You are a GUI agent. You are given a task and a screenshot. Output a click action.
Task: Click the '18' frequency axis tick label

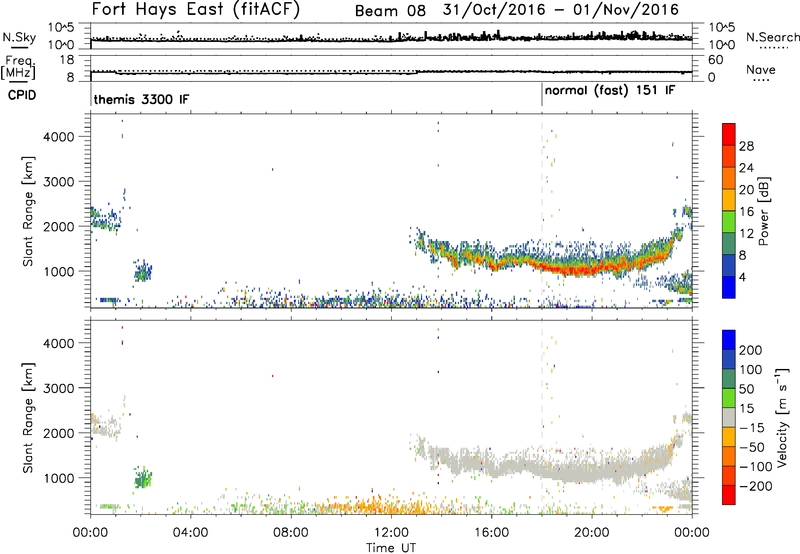[67, 60]
